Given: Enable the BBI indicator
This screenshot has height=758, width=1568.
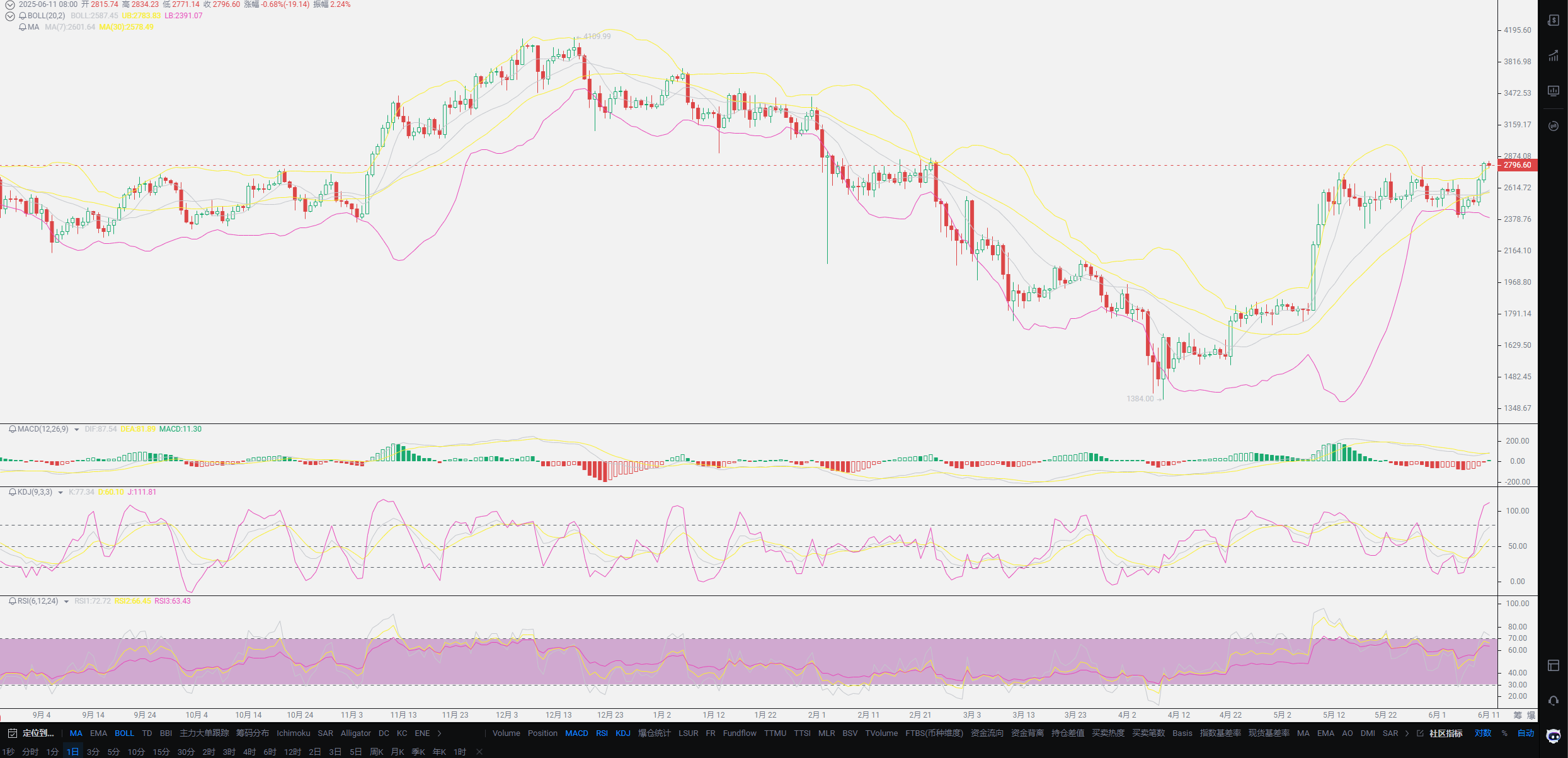Looking at the screenshot, I should [166, 733].
